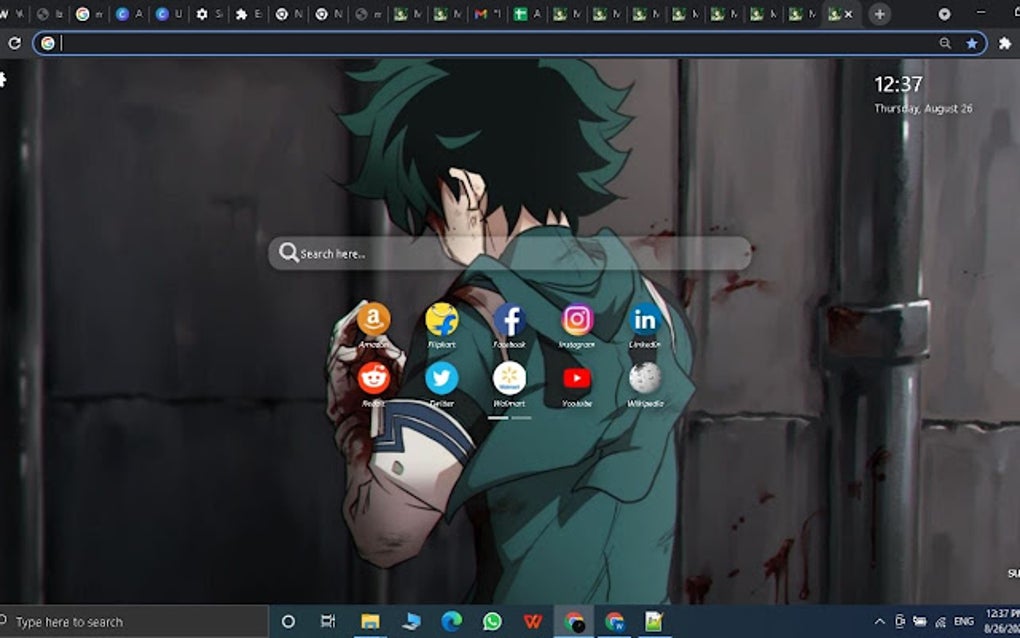Open the YouTube shortcut icon

point(578,380)
